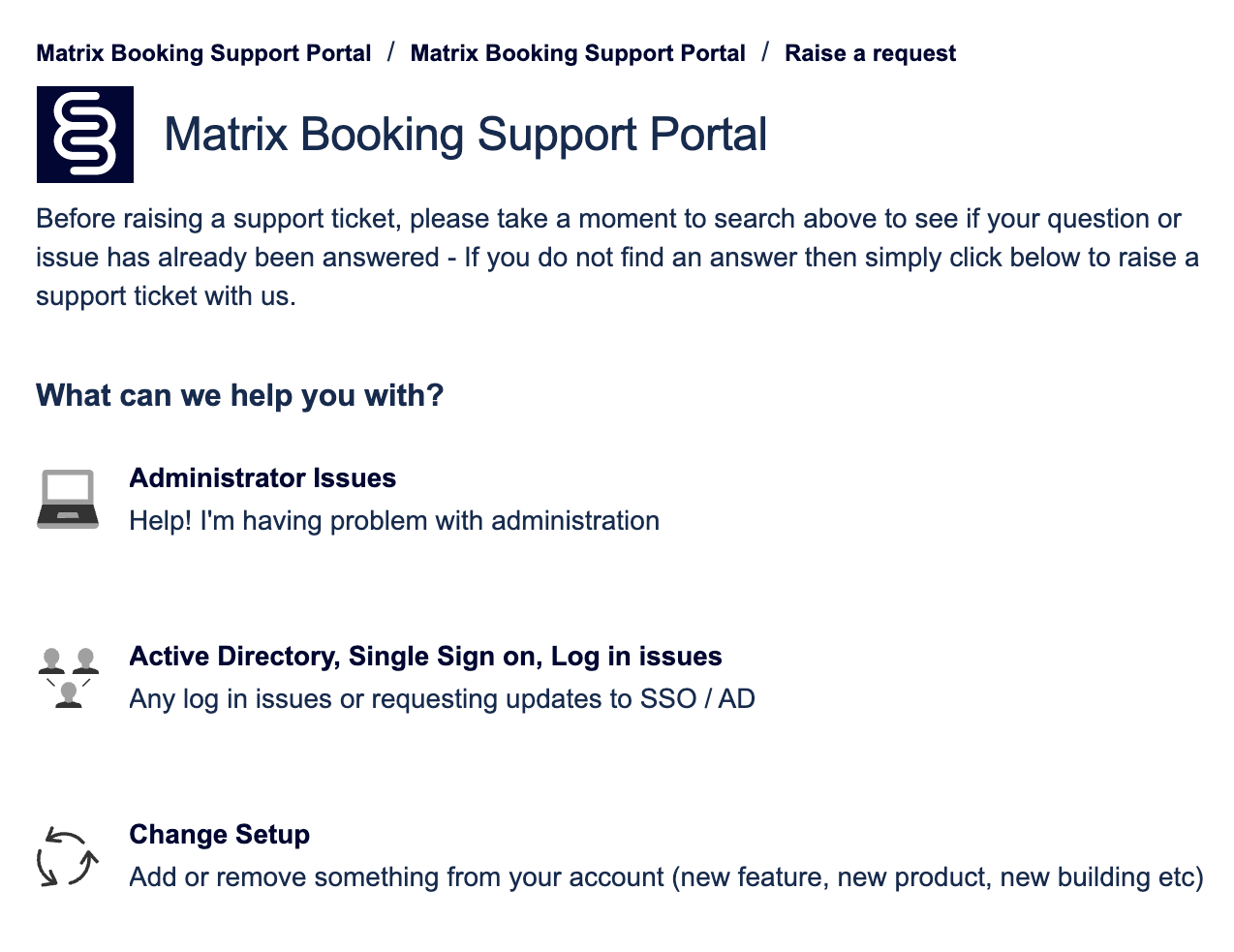
Task: Click the Administrator Issues heading label
Action: pos(262,477)
